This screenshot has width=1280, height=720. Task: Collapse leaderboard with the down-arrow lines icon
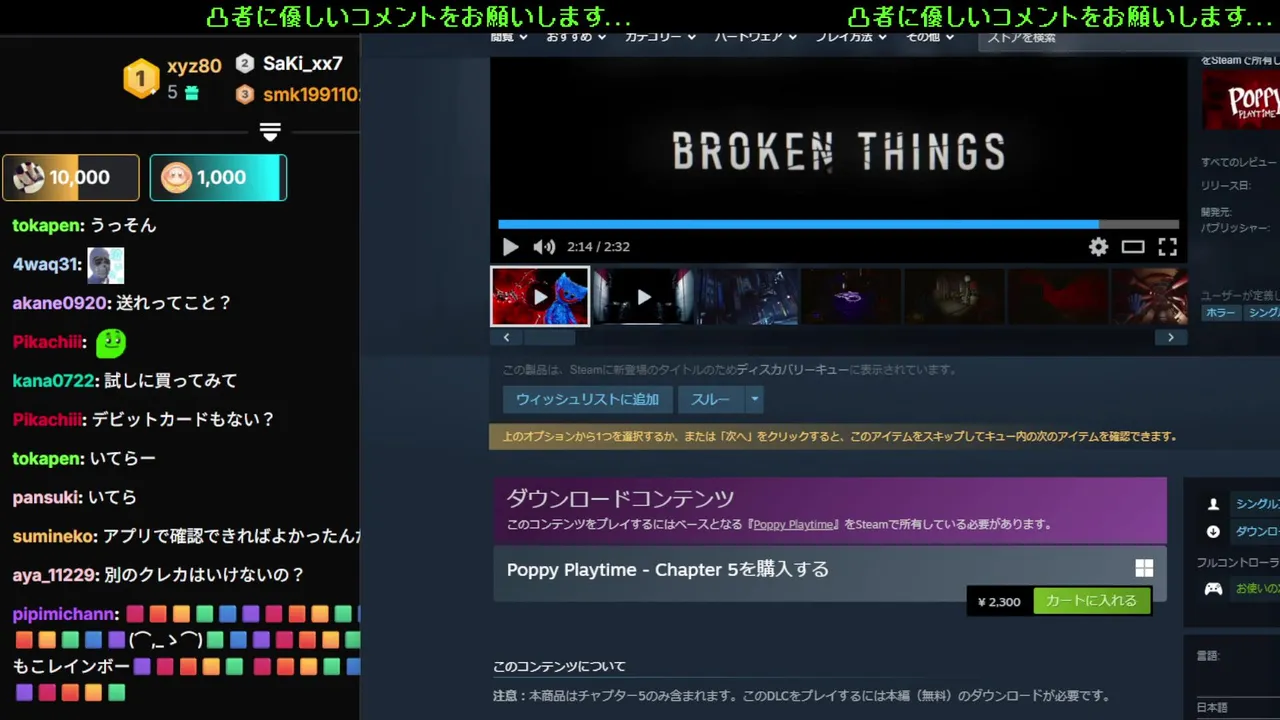click(270, 132)
